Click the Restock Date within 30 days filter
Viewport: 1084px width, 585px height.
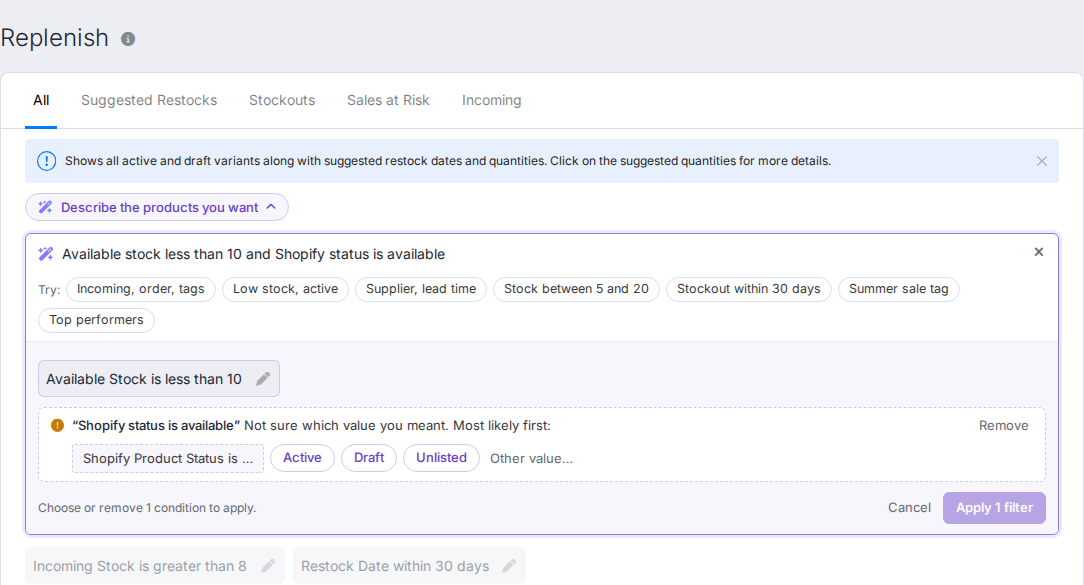tap(409, 566)
